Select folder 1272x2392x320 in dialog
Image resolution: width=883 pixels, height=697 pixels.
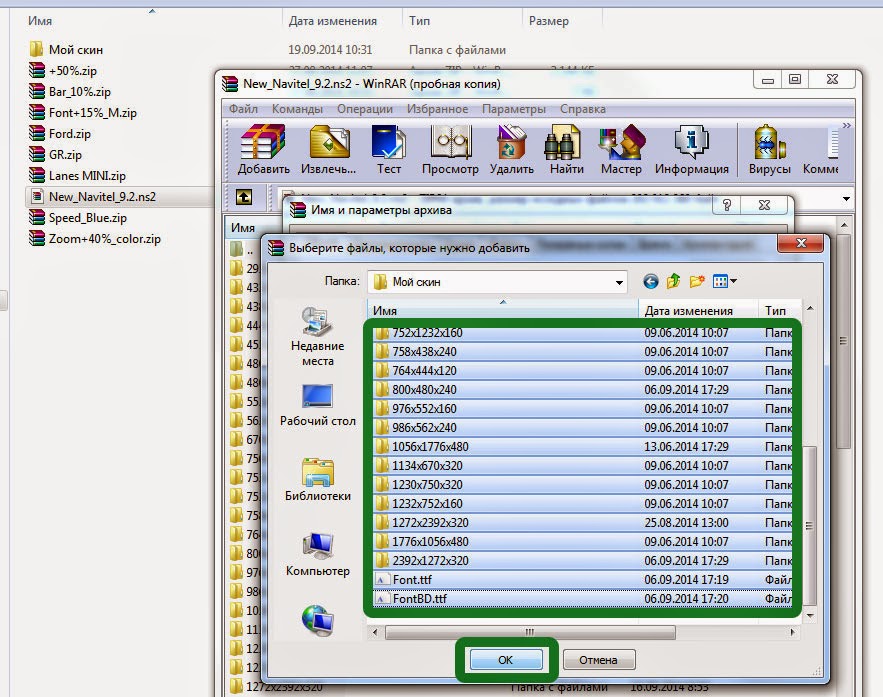click(x=582, y=523)
